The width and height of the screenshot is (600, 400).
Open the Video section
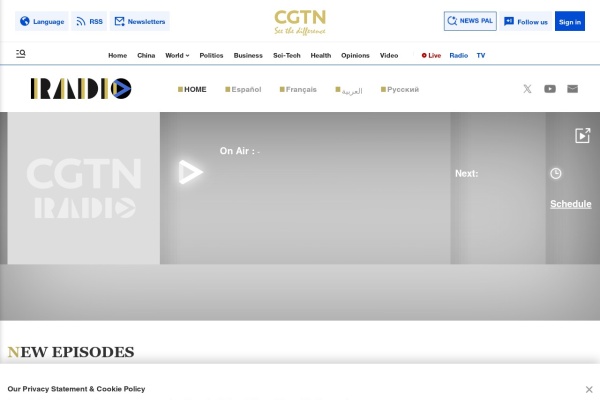click(x=389, y=56)
